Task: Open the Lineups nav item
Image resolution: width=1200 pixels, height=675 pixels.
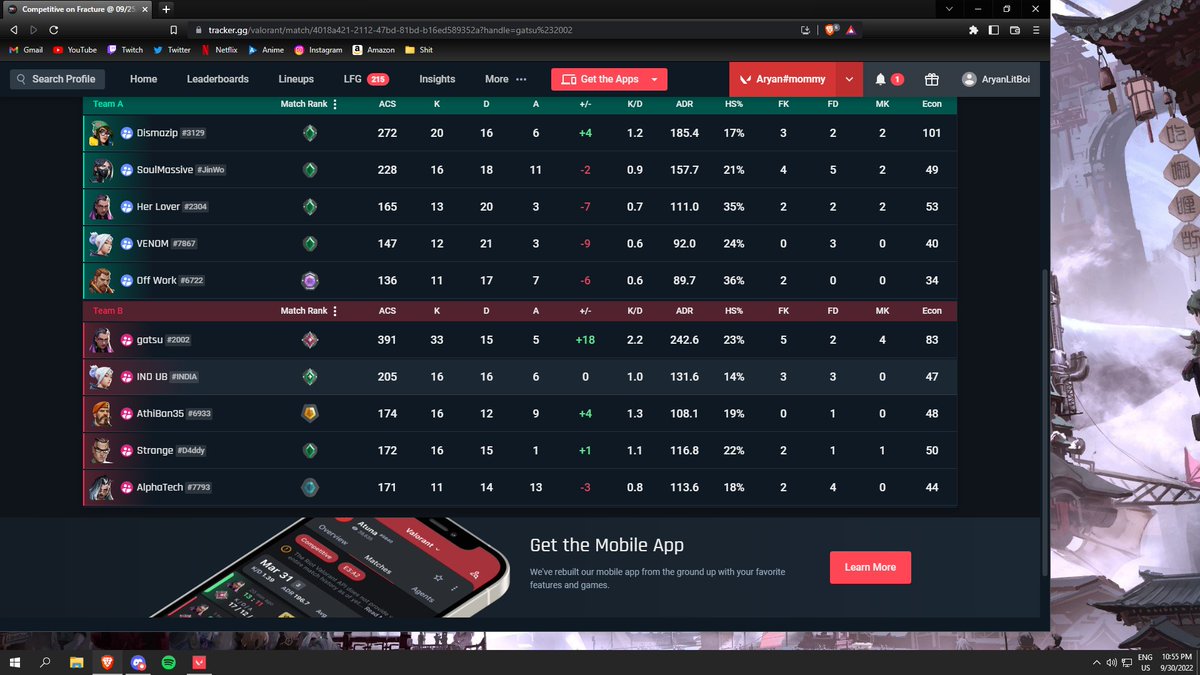Action: click(296, 79)
